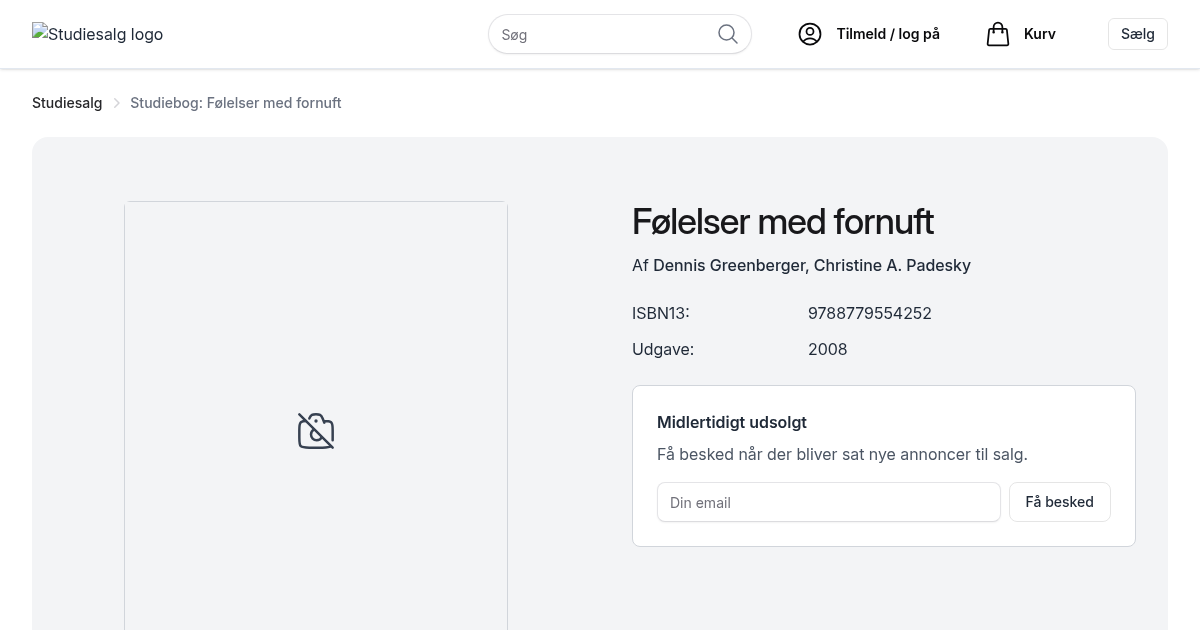Click the Følelser med fornuft book title
1200x630 pixels.
click(782, 221)
